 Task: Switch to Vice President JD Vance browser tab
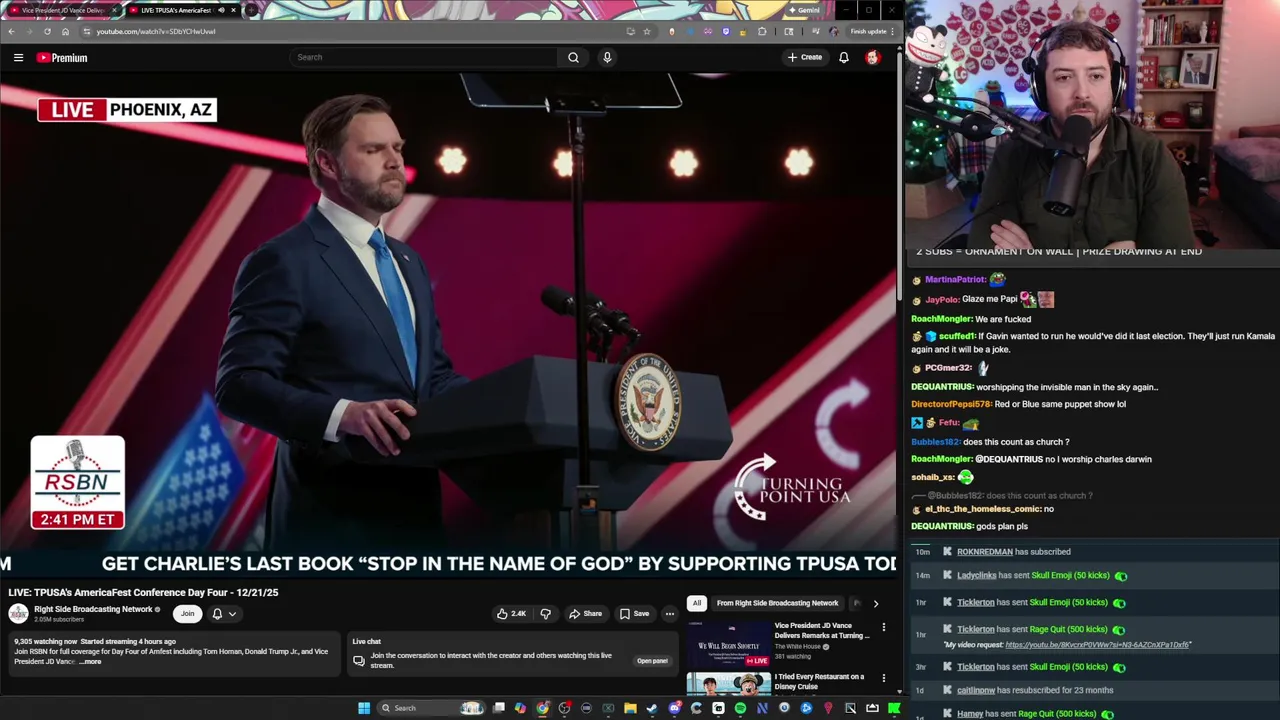[x=62, y=10]
